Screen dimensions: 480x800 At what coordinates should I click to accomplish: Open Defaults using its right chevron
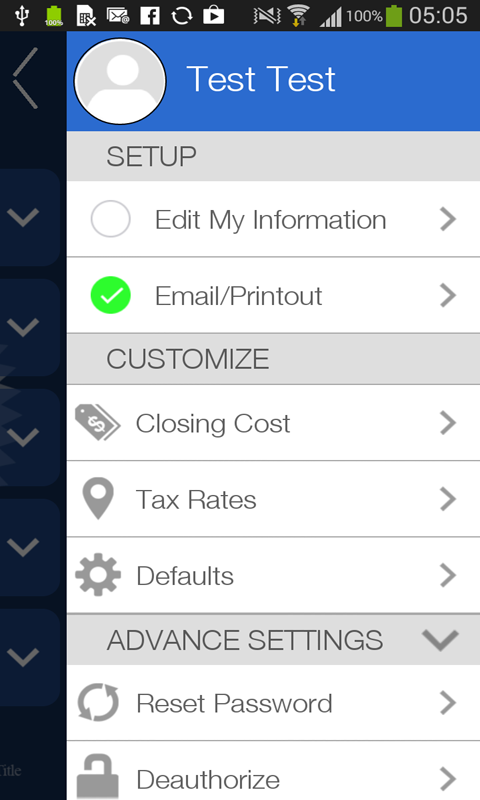tap(448, 575)
